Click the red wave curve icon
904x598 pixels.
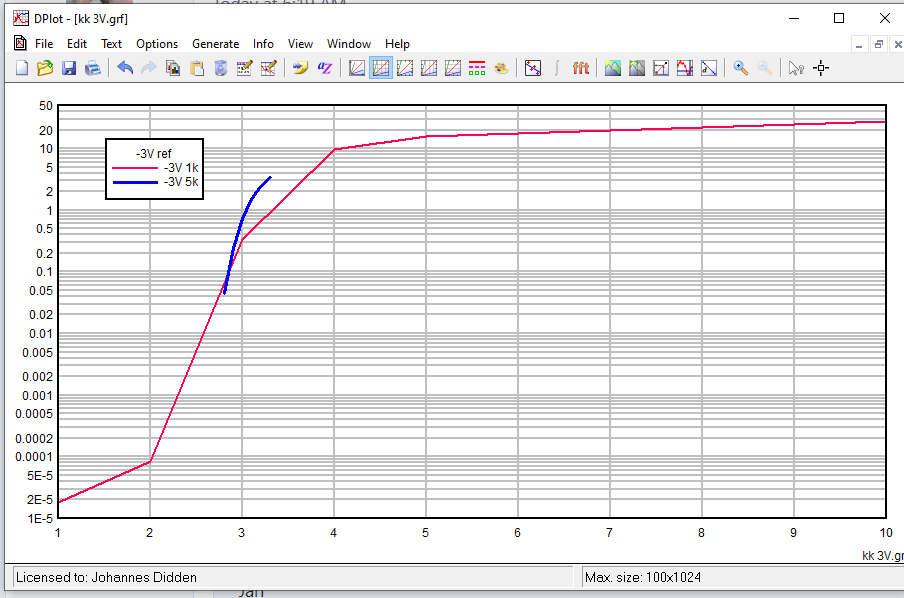685,68
